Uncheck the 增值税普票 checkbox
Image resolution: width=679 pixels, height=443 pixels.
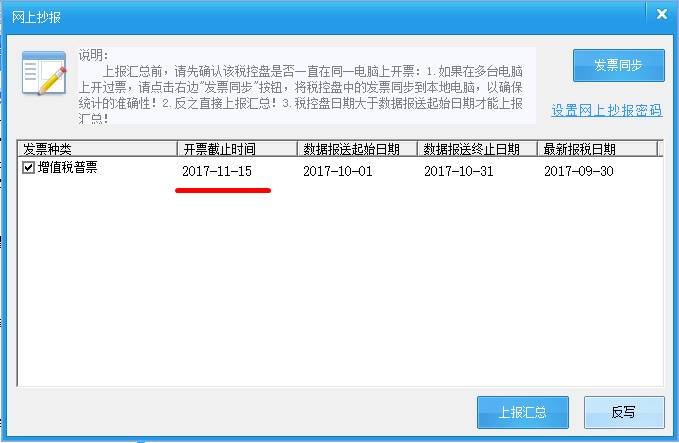28,167
